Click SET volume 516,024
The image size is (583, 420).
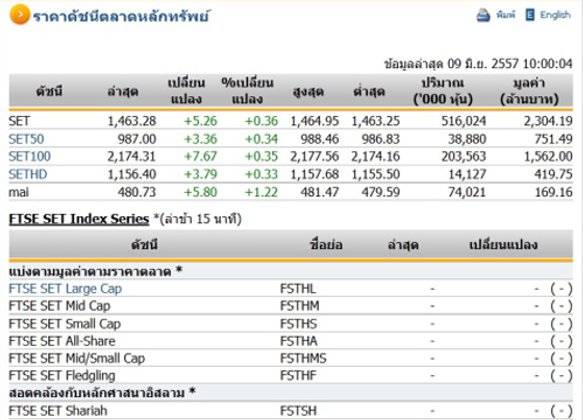click(x=464, y=121)
